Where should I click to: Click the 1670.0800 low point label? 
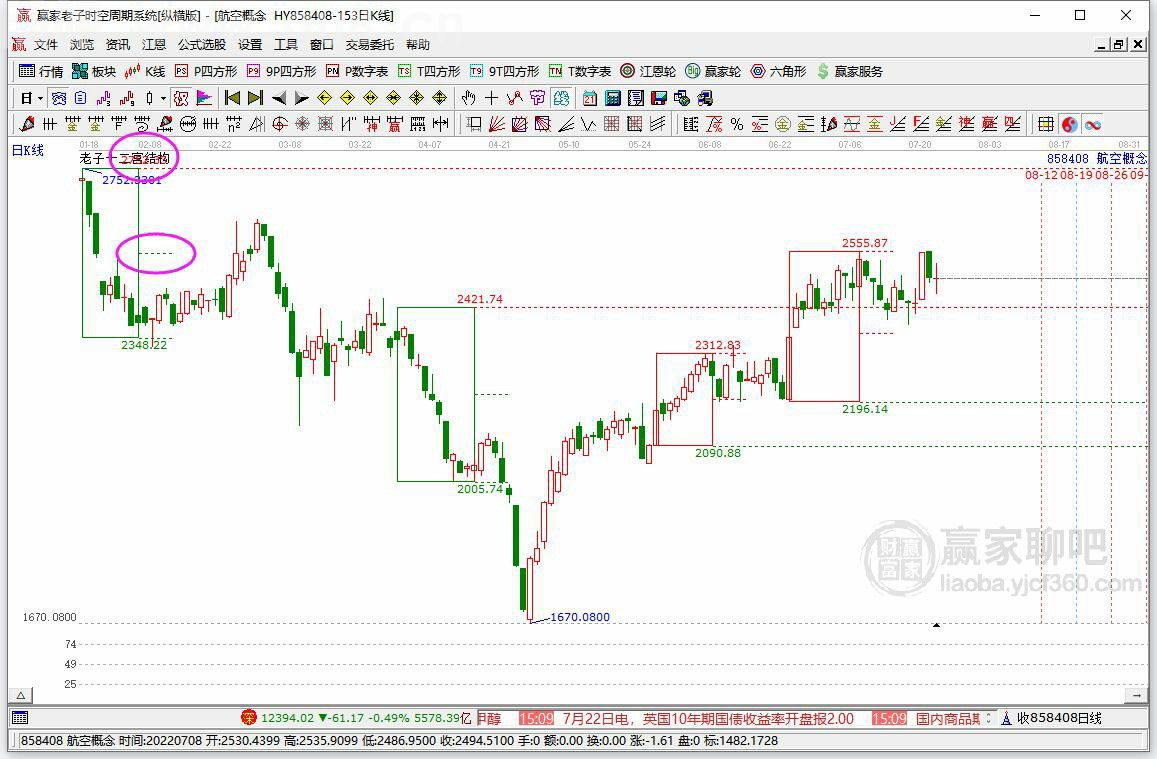click(x=580, y=617)
